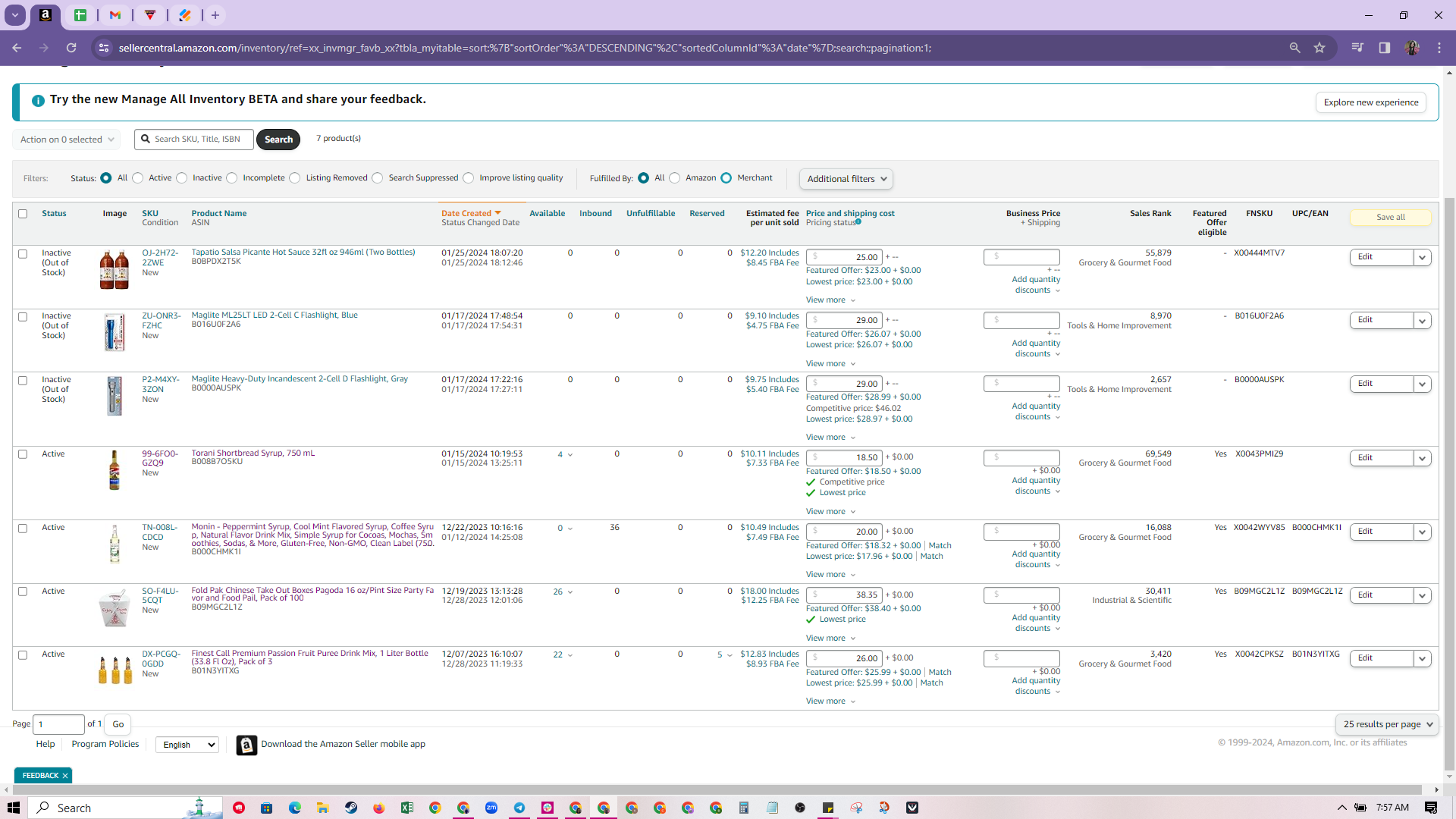This screenshot has height=819, width=1456.
Task: Open the media controls icon
Action: click(x=1357, y=48)
